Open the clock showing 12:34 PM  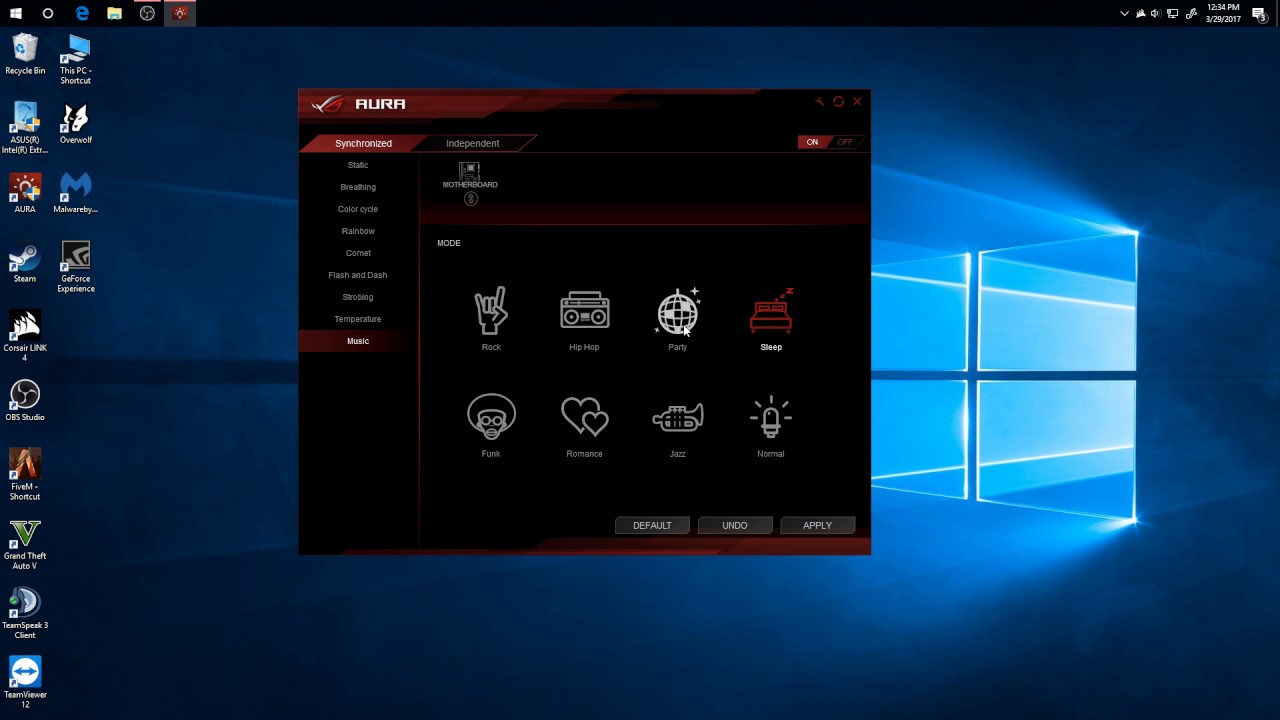click(x=1224, y=13)
